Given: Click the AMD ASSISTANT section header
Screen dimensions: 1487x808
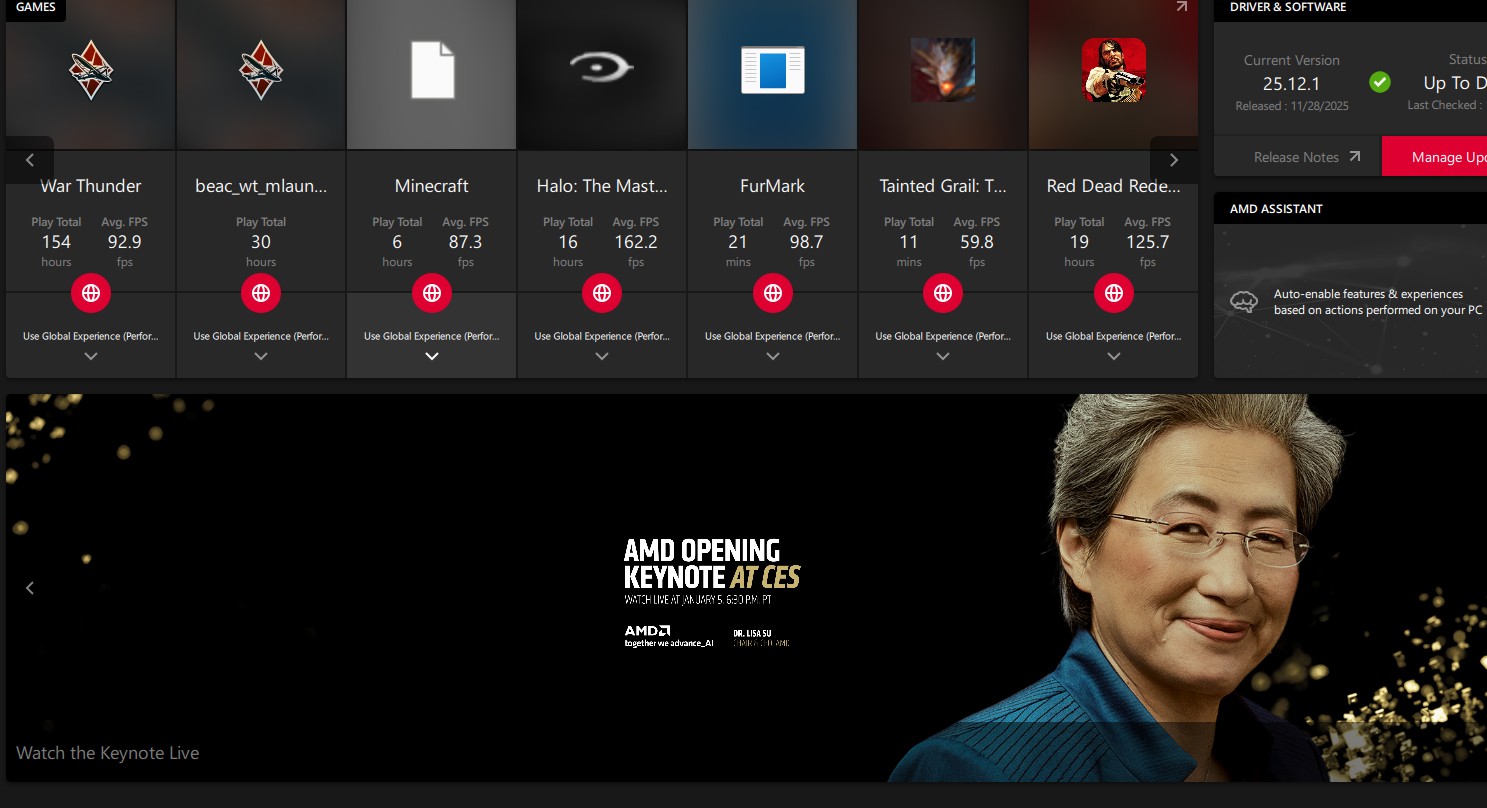Looking at the screenshot, I should coord(1276,209).
